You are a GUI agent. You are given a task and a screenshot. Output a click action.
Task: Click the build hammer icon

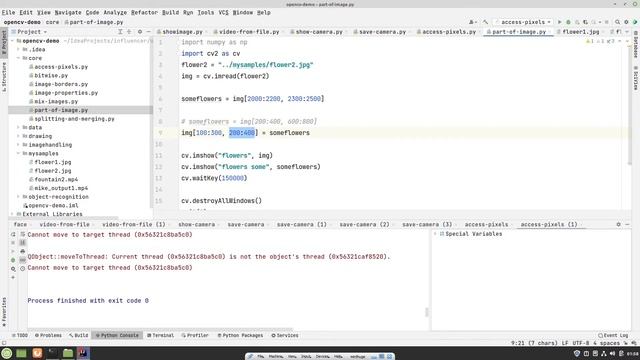click(485, 22)
